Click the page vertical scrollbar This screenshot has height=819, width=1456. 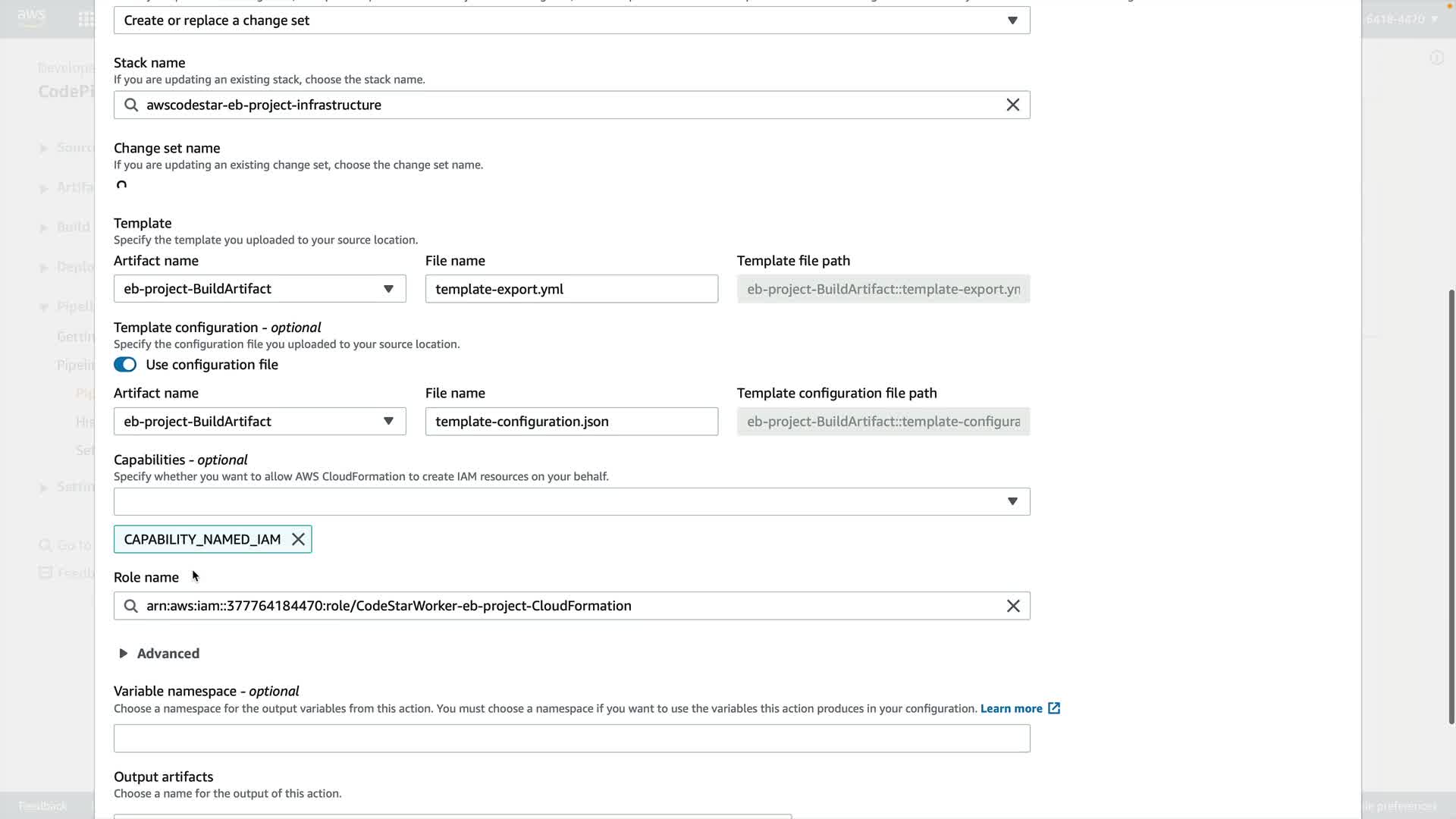pyautogui.click(x=1451, y=507)
